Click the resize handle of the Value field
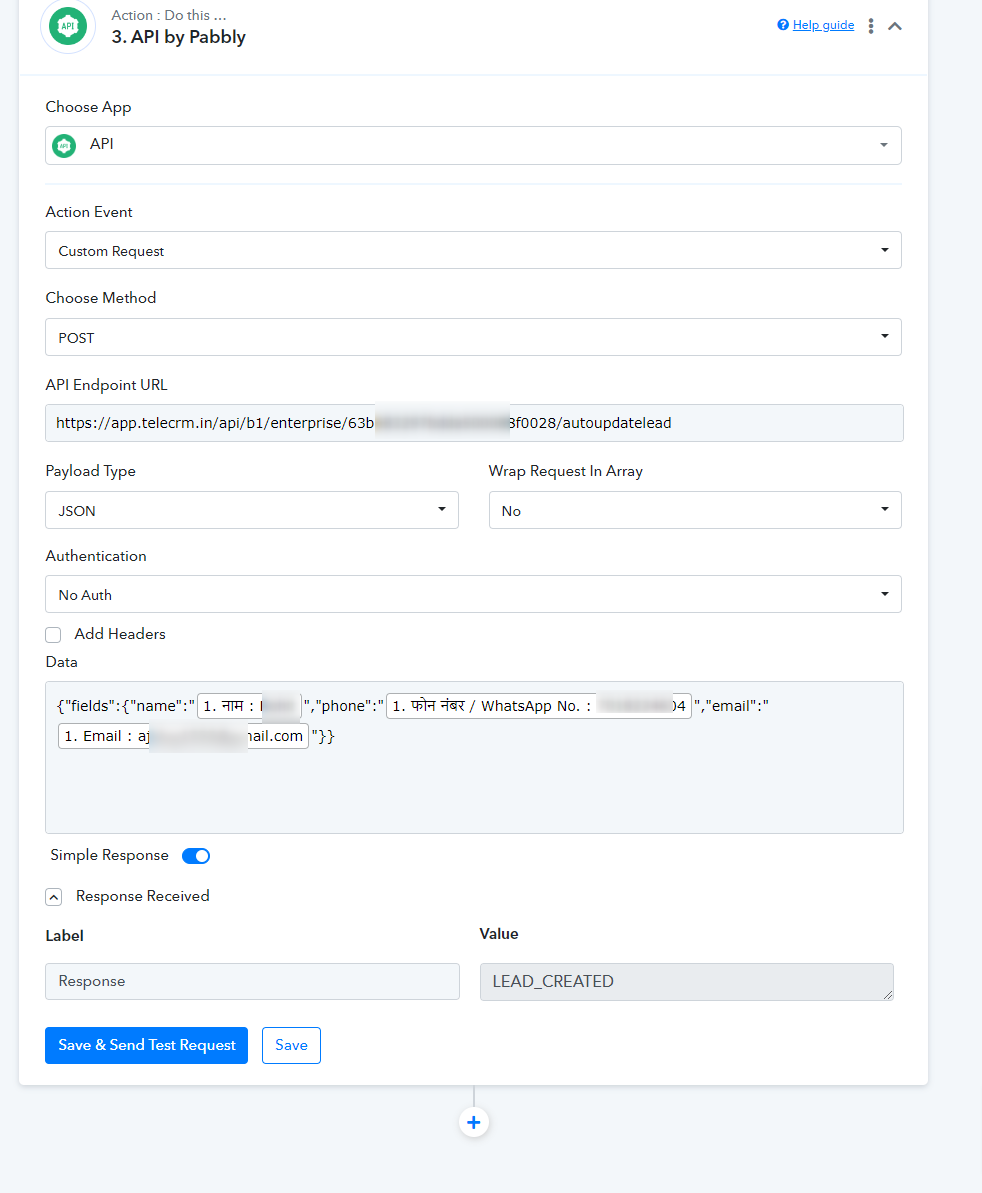Viewport: 982px width, 1193px height. (888, 994)
